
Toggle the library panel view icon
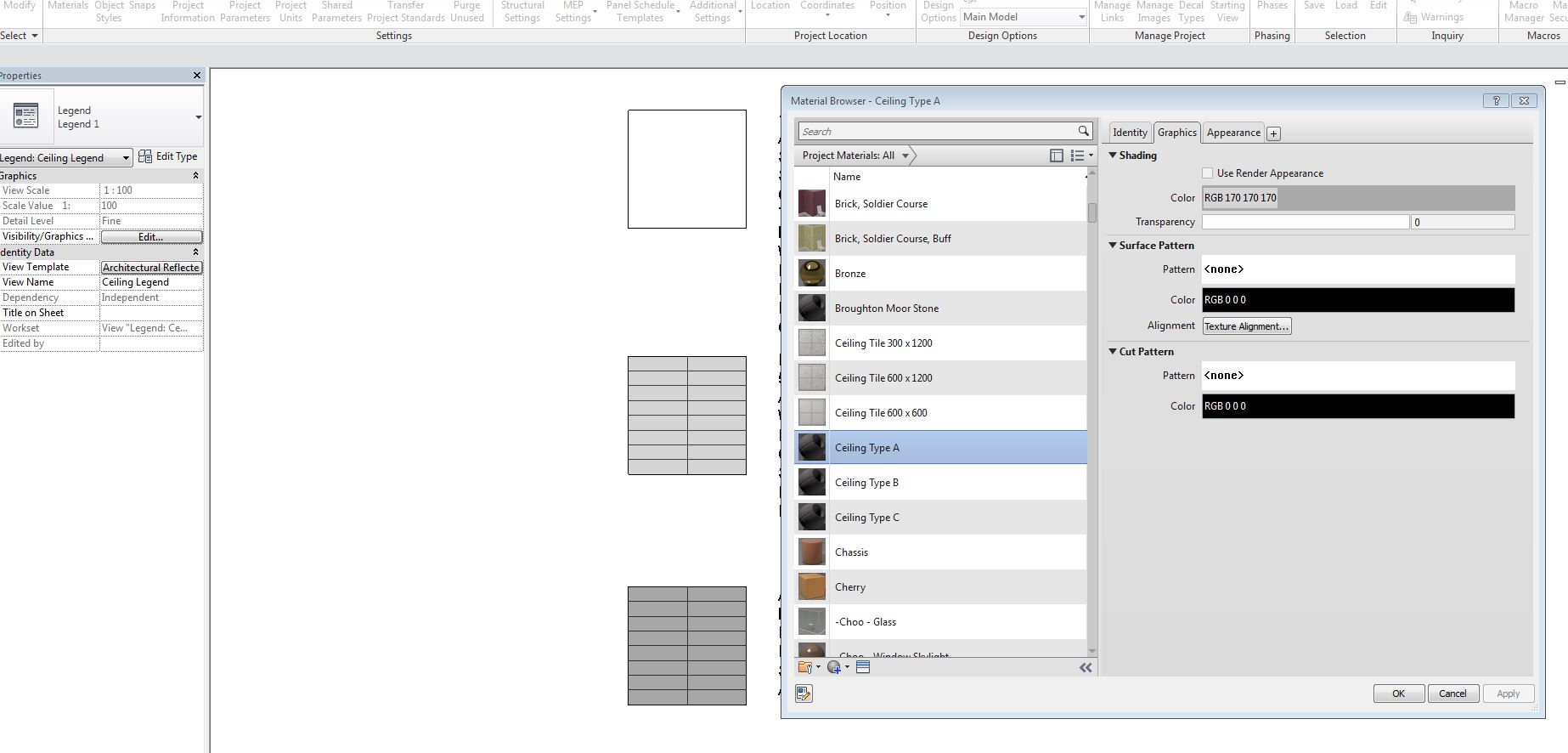pyautogui.click(x=1056, y=156)
